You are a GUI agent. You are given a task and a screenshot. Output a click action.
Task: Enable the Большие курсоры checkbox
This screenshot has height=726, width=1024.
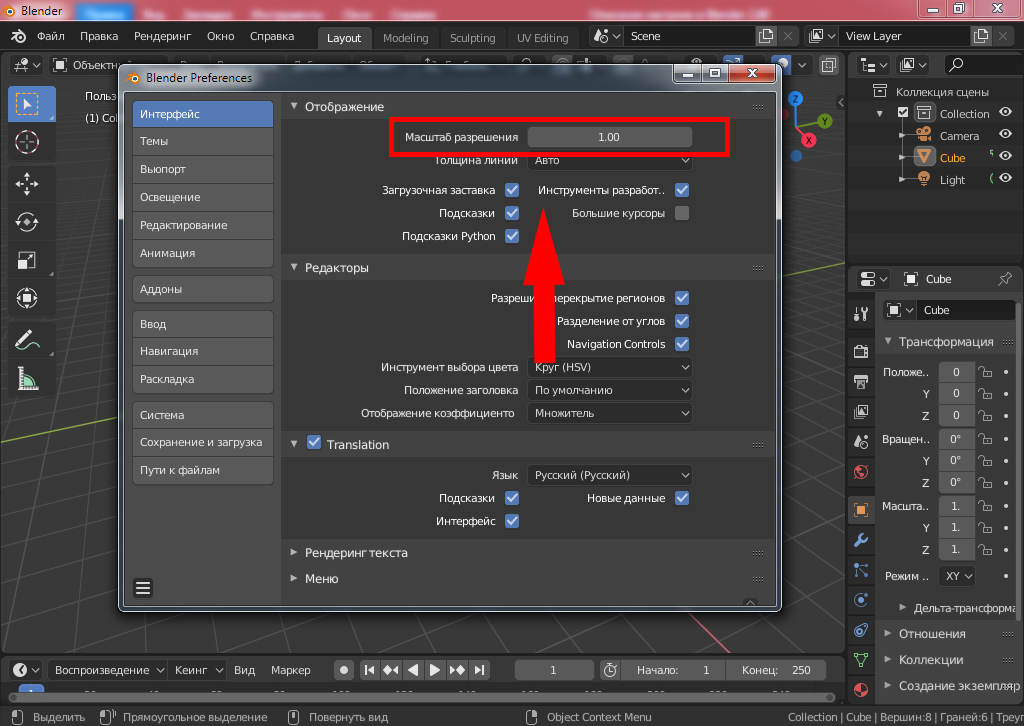pyautogui.click(x=682, y=213)
